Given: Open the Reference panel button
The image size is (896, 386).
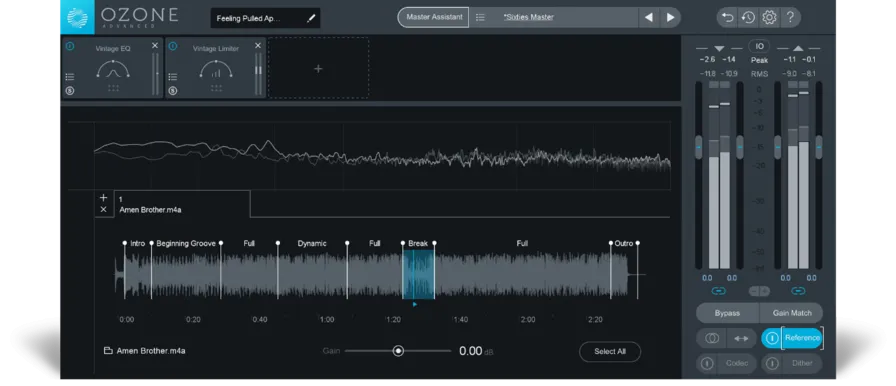Looking at the screenshot, I should [802, 338].
